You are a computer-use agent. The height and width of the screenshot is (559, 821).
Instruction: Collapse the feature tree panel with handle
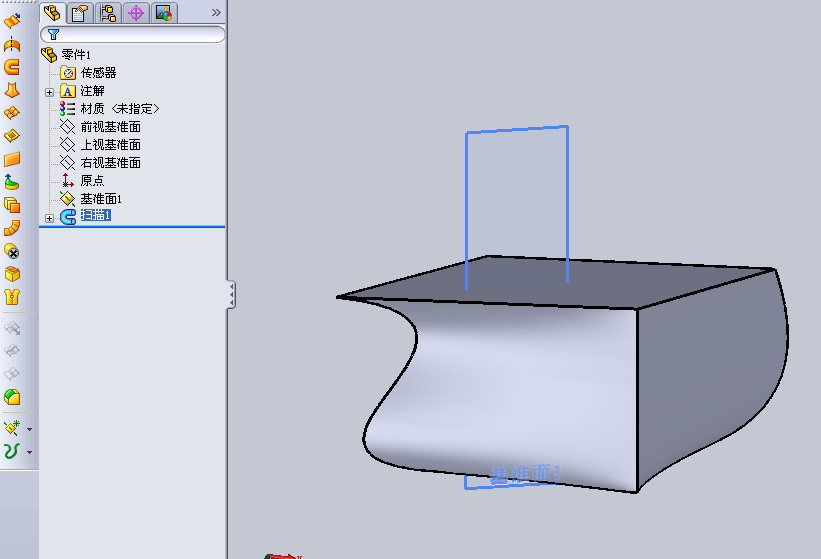click(x=231, y=295)
